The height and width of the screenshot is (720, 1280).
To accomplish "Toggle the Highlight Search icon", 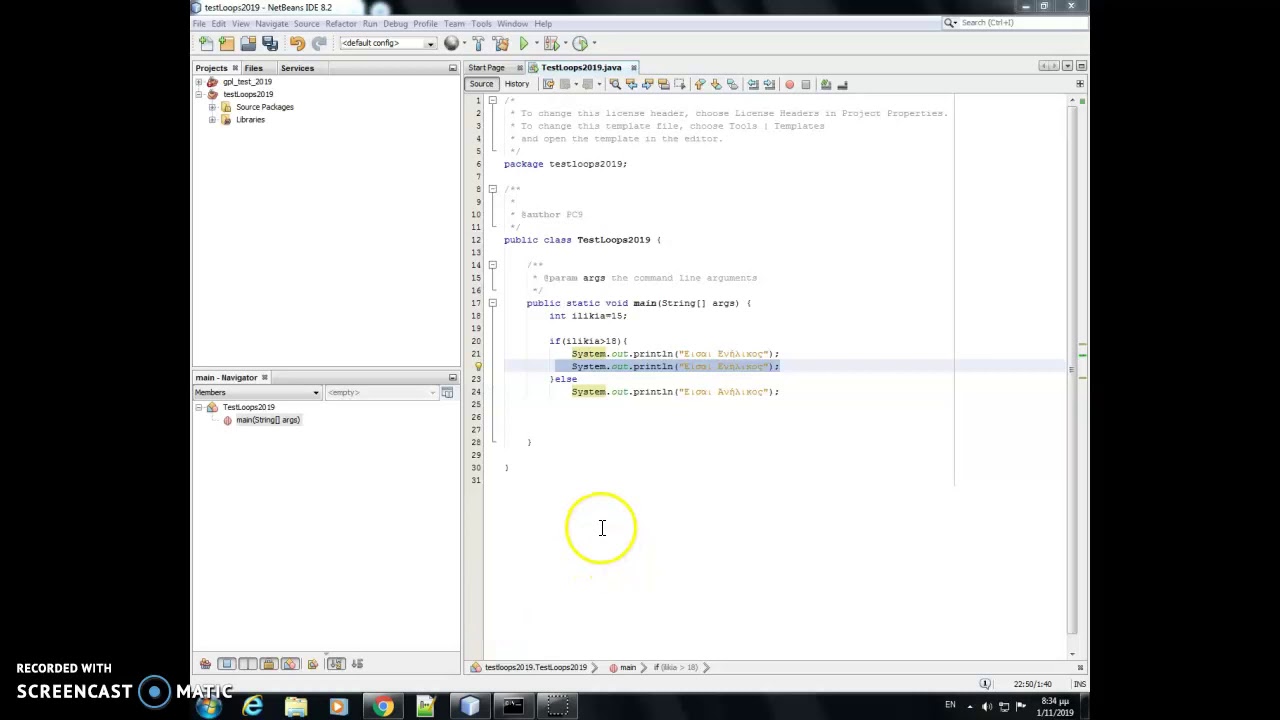I will click(664, 84).
